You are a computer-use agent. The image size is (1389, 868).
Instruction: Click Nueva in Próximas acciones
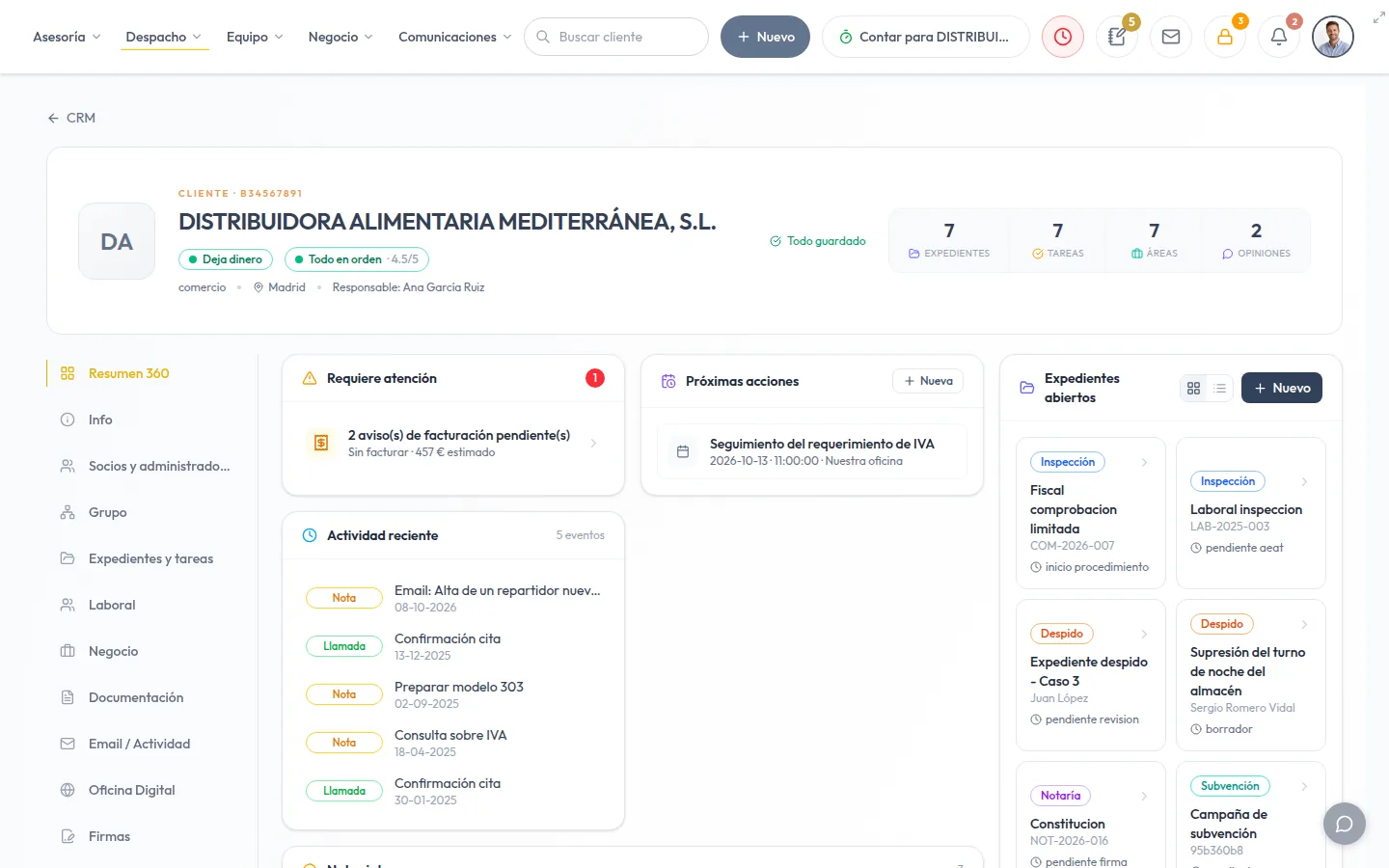pyautogui.click(x=928, y=381)
